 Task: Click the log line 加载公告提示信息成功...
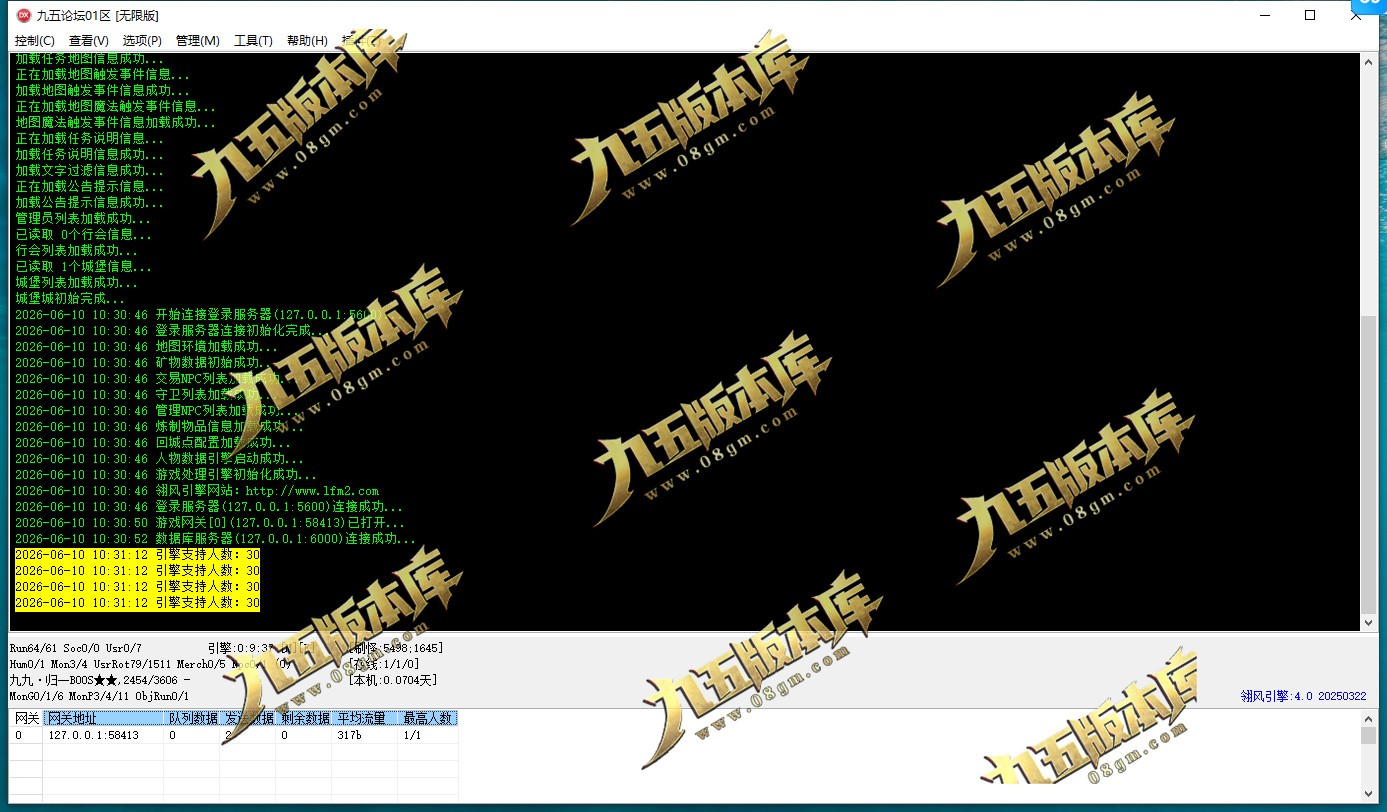tap(89, 202)
